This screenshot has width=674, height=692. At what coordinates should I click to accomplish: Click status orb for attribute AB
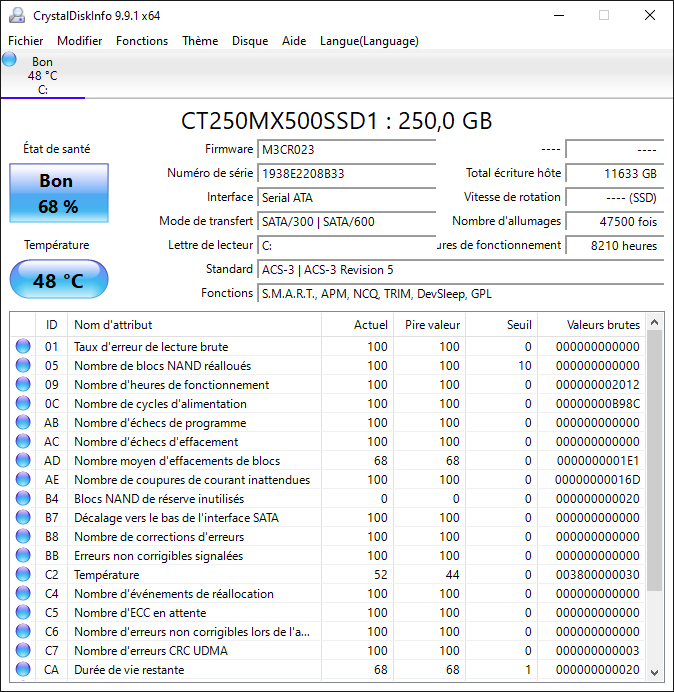coord(23,422)
